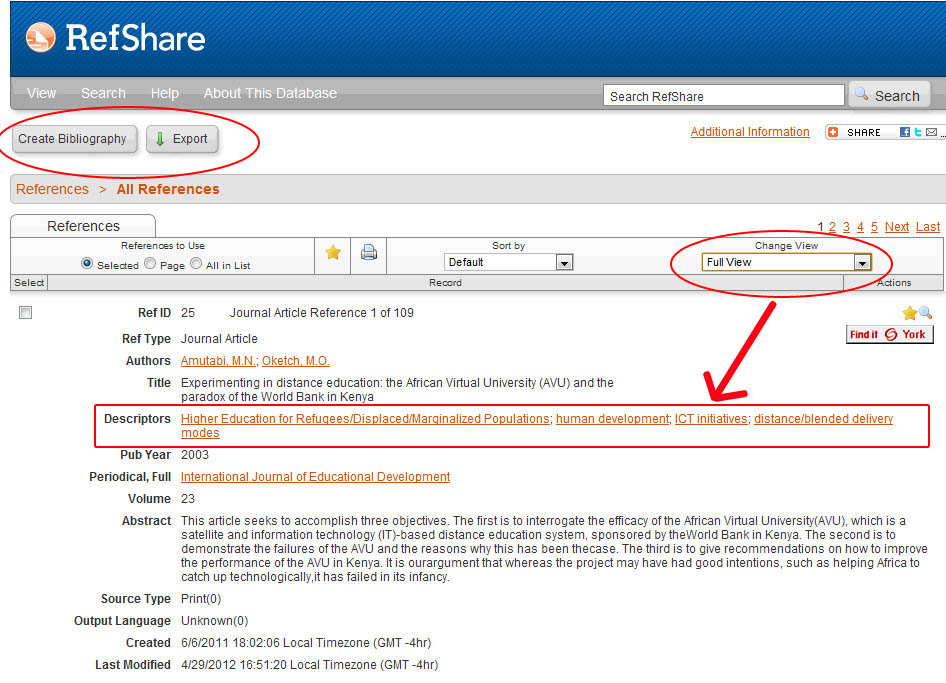
Task: Click the Facebook share icon
Action: coord(904,132)
